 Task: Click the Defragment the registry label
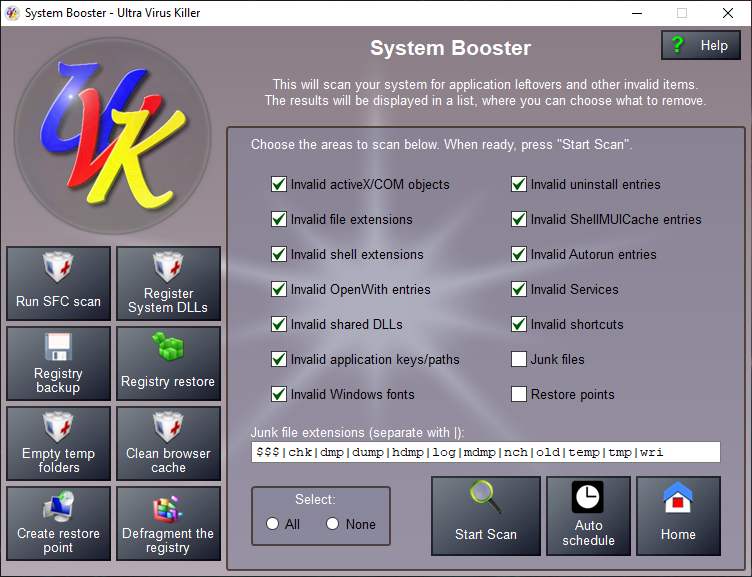coord(168,541)
